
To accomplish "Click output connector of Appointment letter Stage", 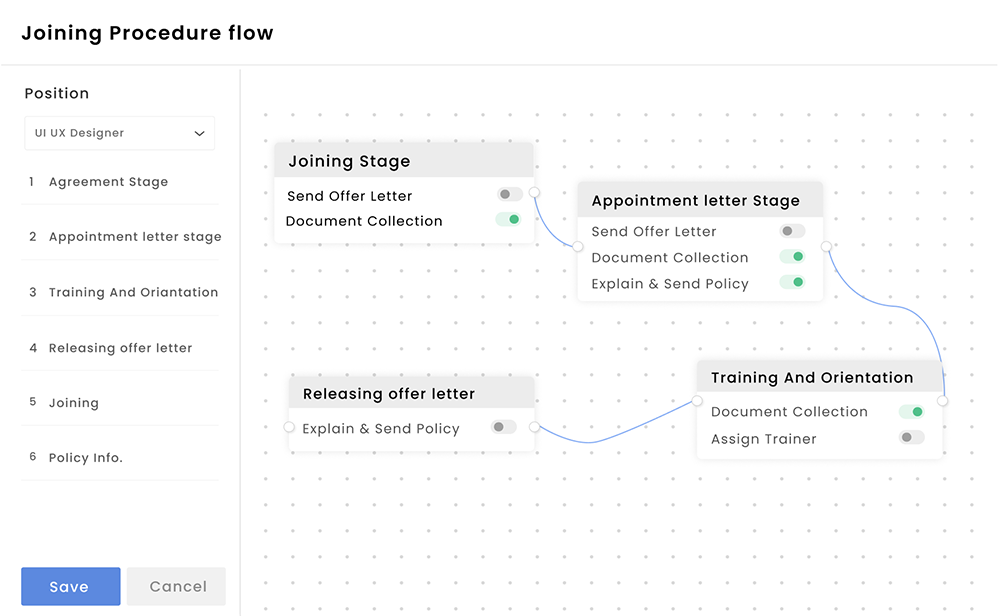I will pyautogui.click(x=826, y=246).
